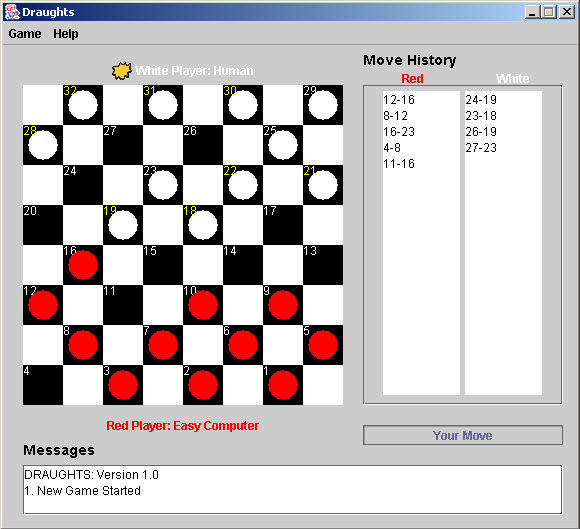
Task: Open the Help menu
Action: pos(65,34)
